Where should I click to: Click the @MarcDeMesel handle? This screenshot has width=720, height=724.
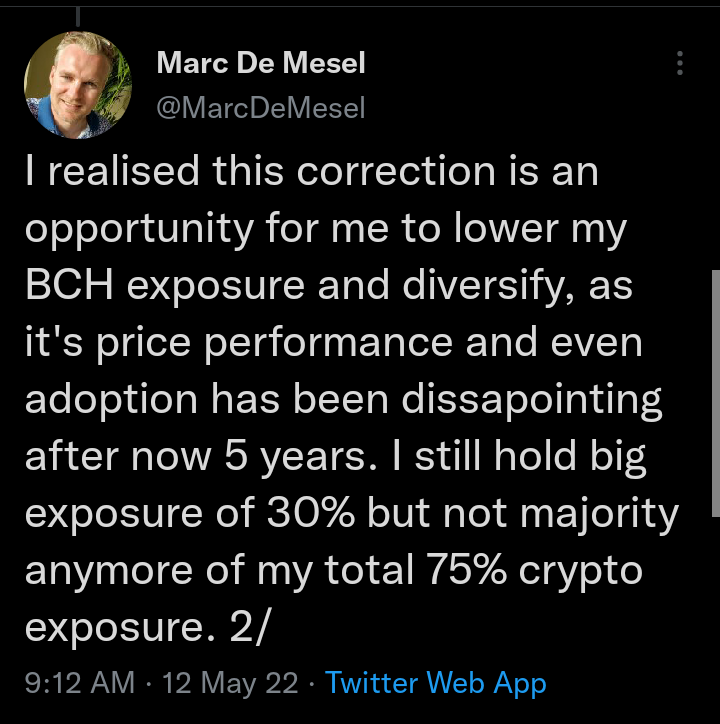(261, 108)
